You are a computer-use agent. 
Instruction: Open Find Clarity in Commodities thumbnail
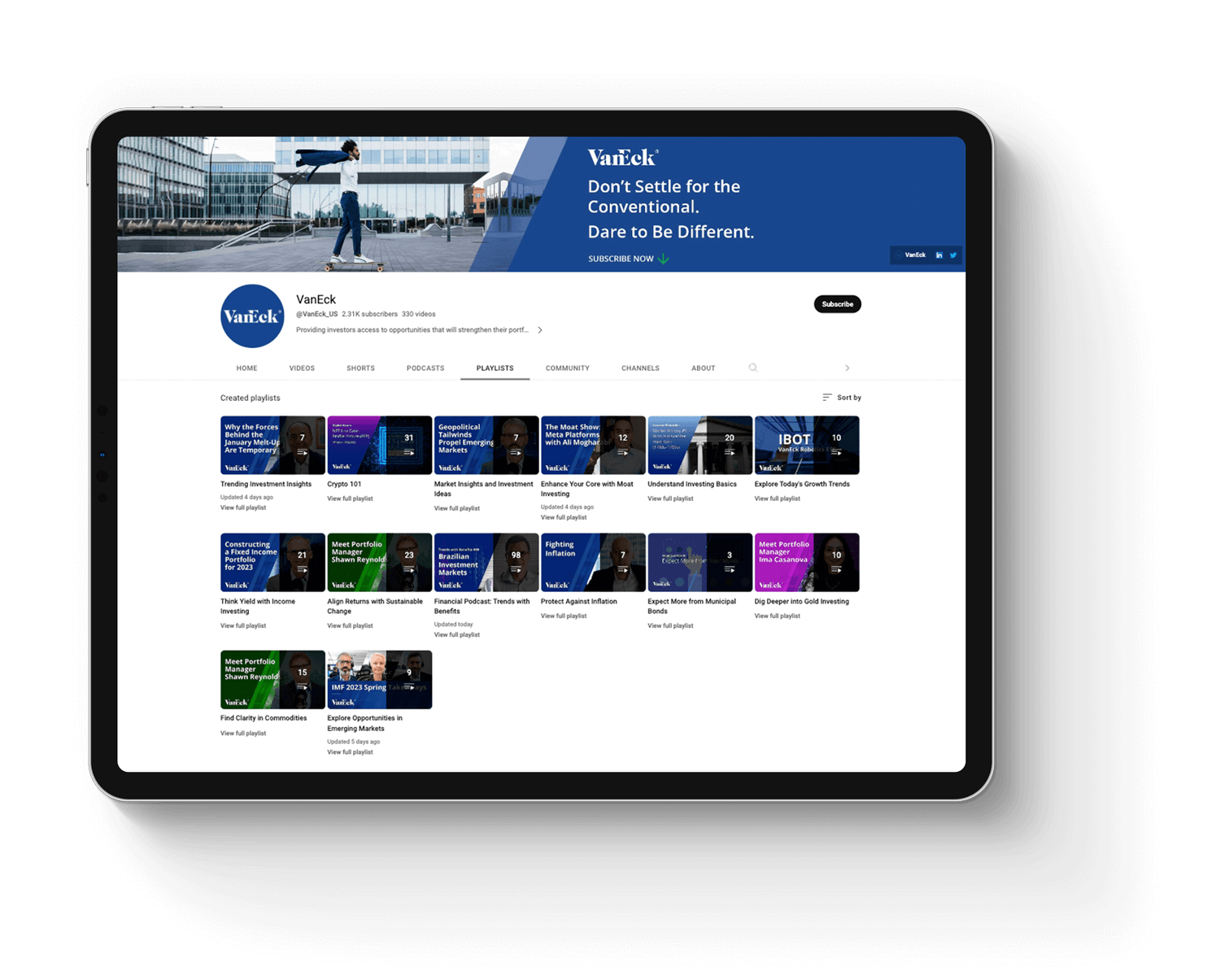click(272, 679)
